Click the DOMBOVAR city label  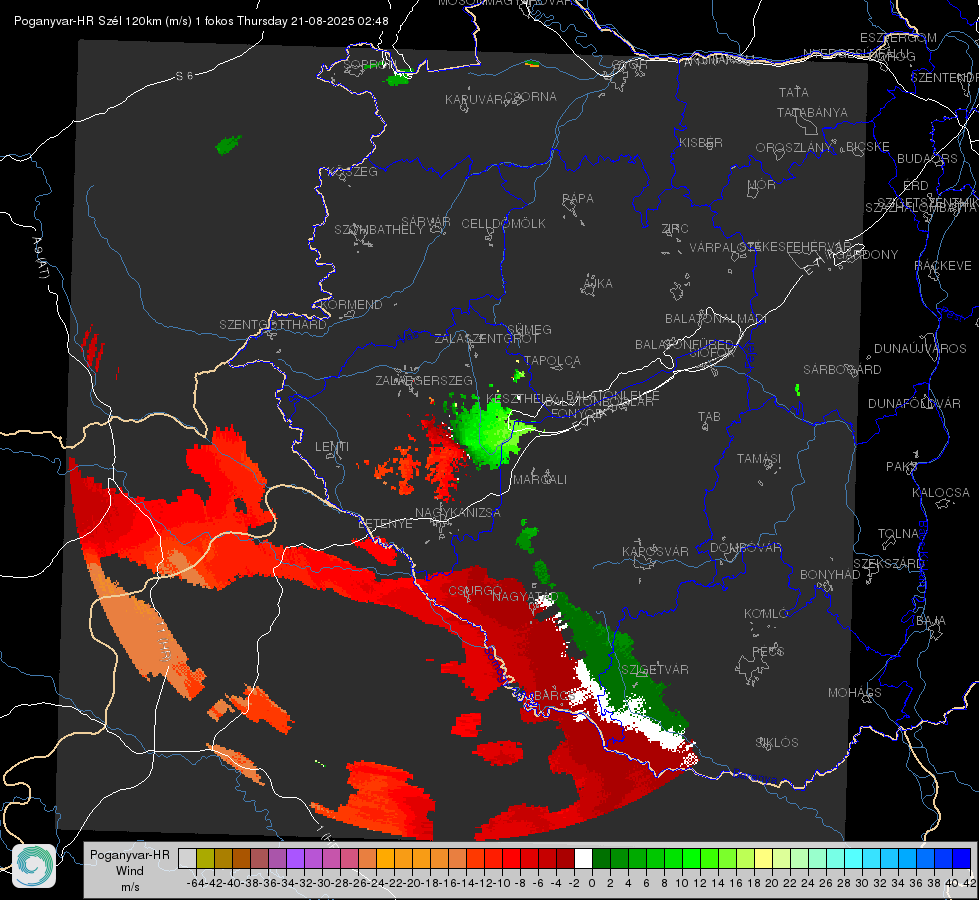745,548
